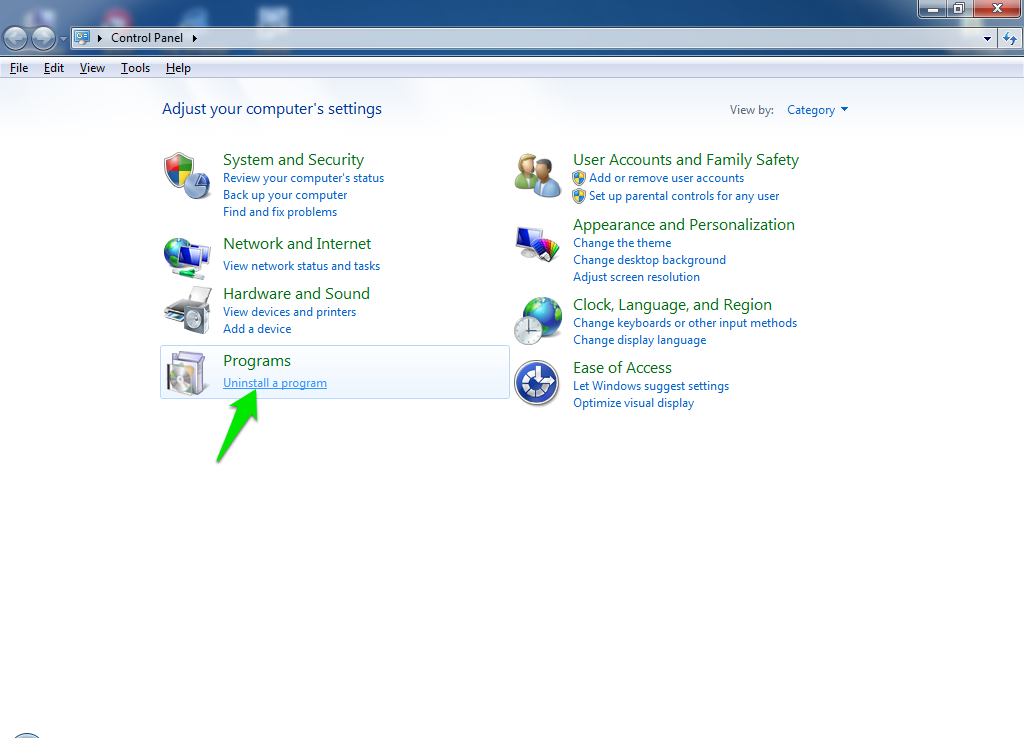Click Adjust screen resolution link
This screenshot has width=1024, height=738.
click(x=636, y=277)
